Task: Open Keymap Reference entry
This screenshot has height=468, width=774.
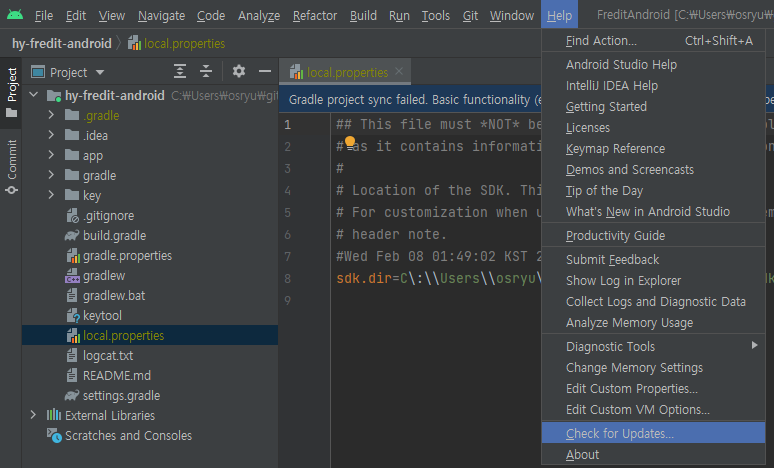Action: tap(653, 148)
